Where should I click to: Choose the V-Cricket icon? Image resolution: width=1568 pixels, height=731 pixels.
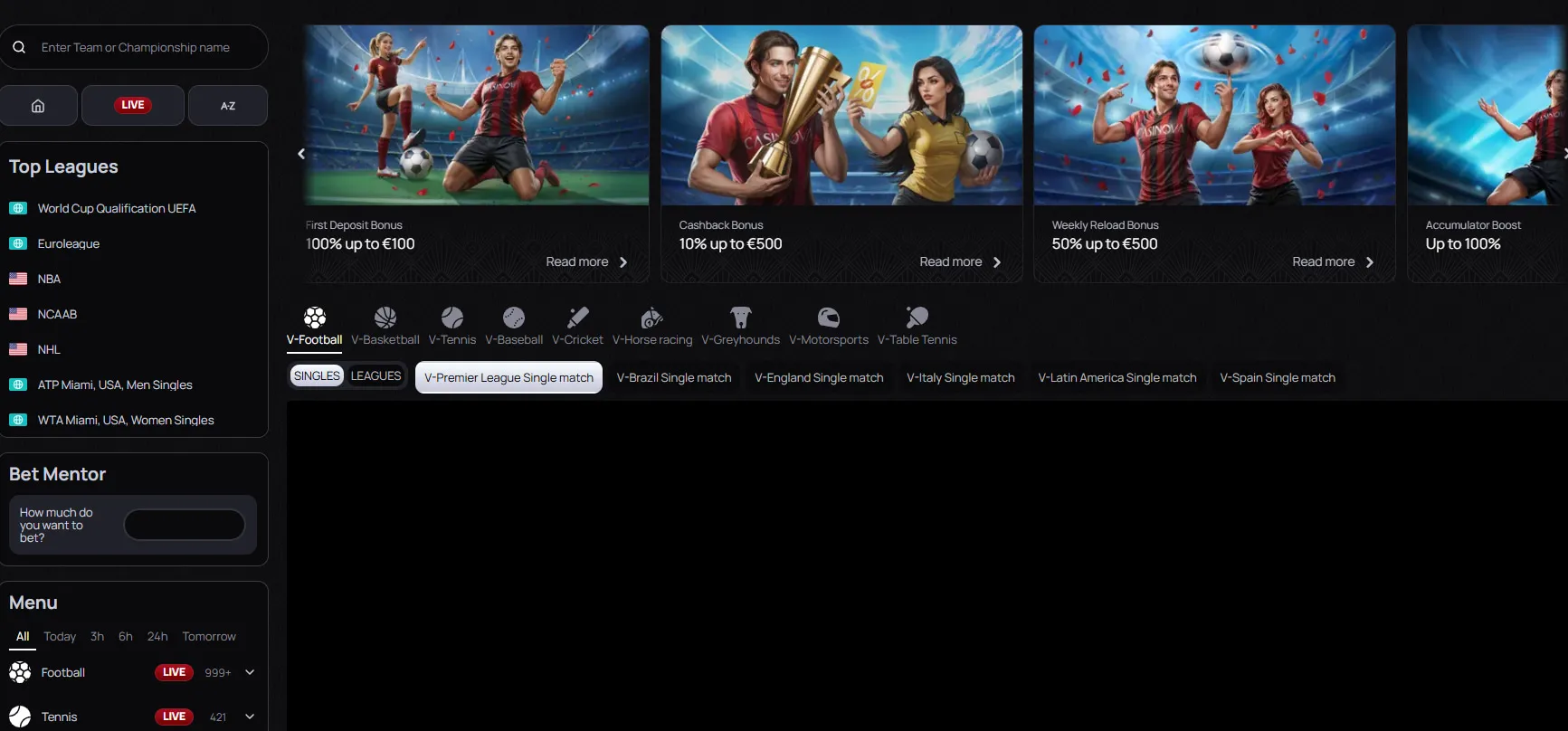[x=577, y=318]
